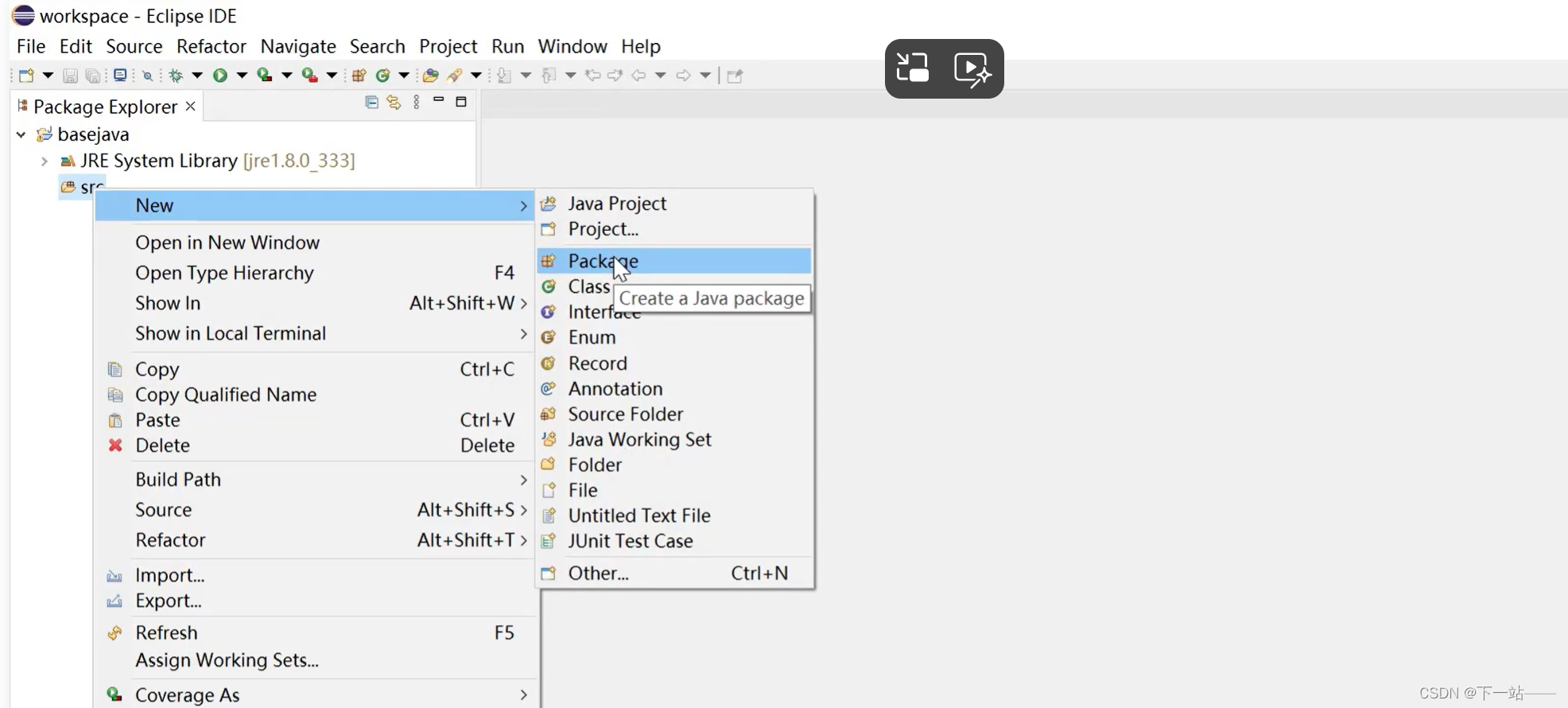
Task: Expand the JRE System Library node
Action: [45, 161]
